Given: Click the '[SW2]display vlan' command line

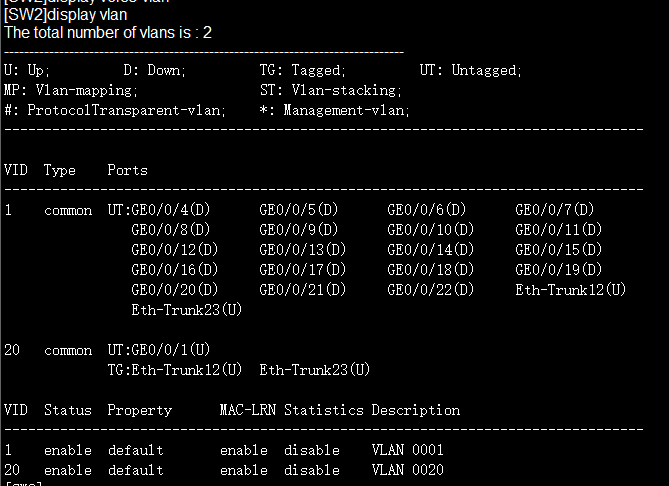Looking at the screenshot, I should [66, 15].
